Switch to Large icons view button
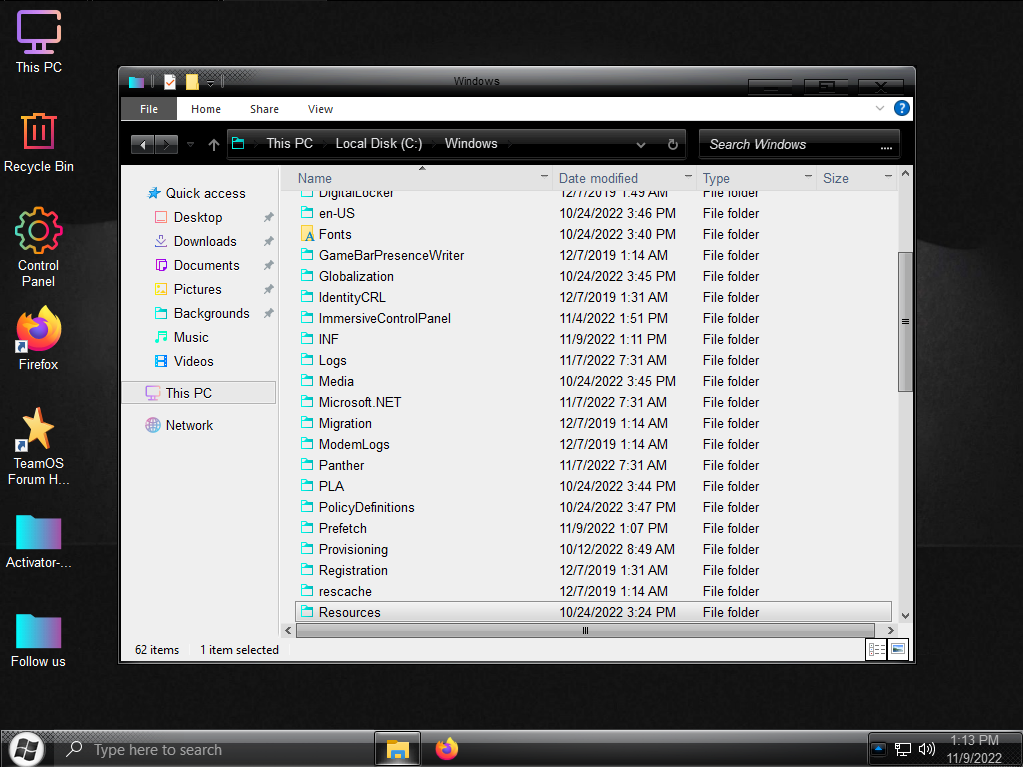The height and width of the screenshot is (767, 1023). tap(898, 649)
